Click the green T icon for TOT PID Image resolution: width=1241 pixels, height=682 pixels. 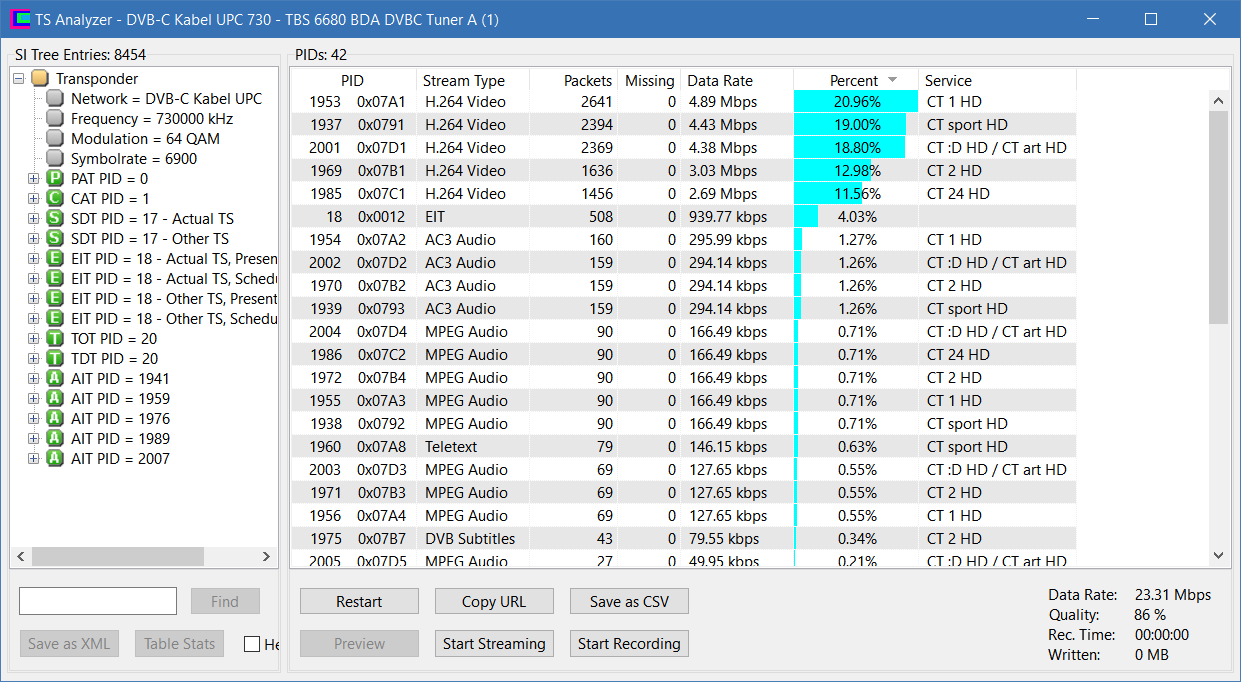[55, 339]
